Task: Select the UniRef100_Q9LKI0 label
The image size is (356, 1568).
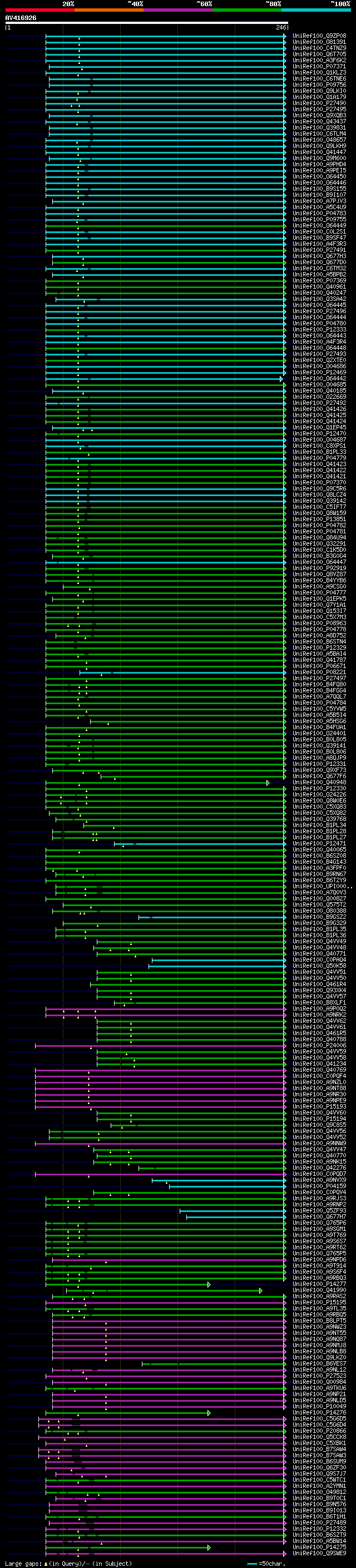Action: coord(319,91)
